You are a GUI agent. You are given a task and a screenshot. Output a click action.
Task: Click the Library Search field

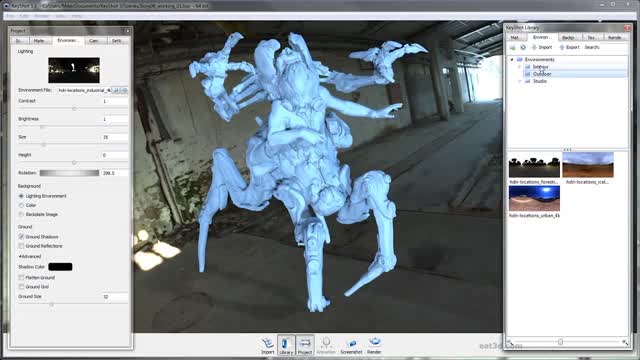click(x=614, y=47)
